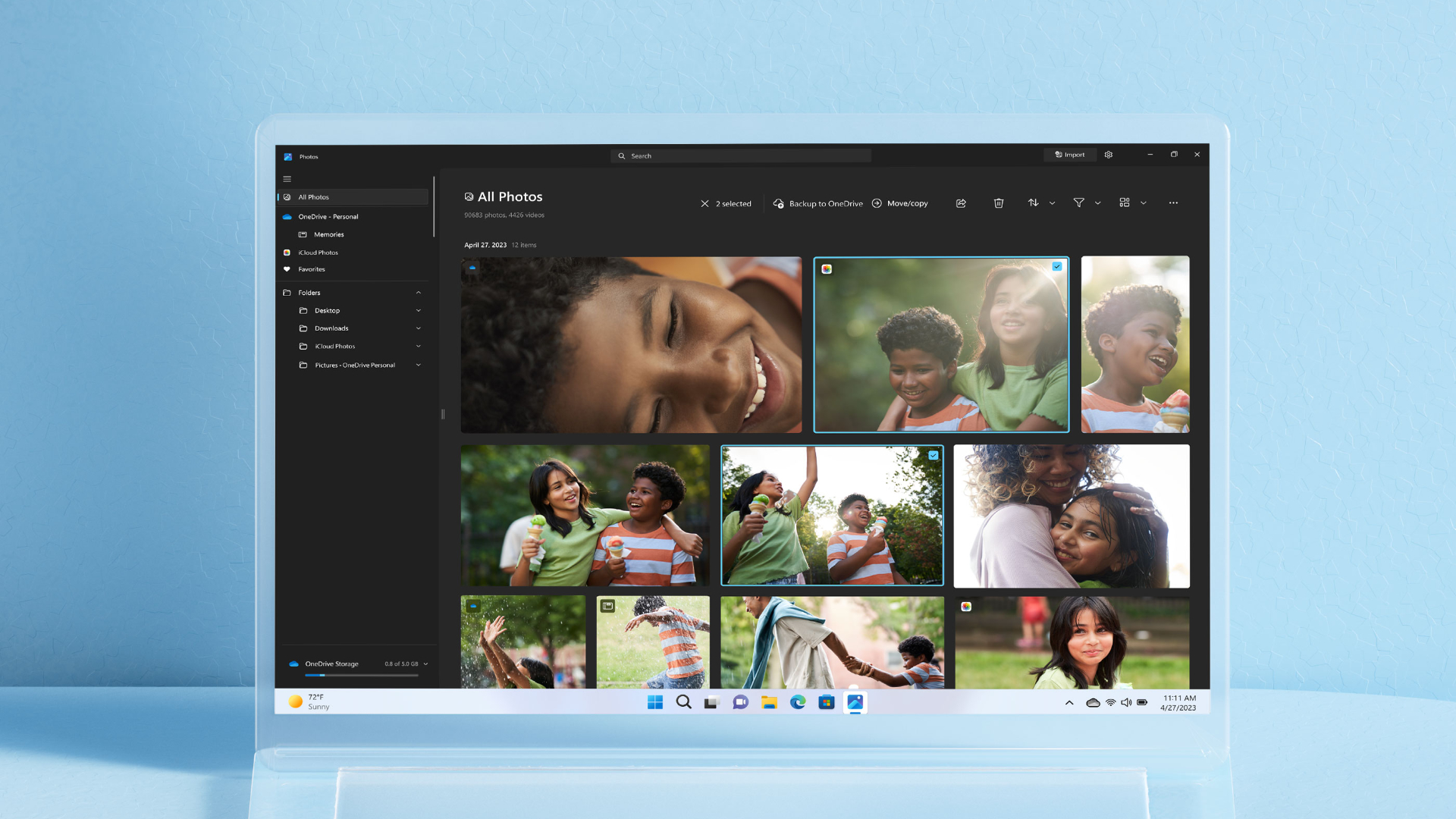
Task: Click the '90683 photos, 4426 videos' count
Action: (x=504, y=215)
